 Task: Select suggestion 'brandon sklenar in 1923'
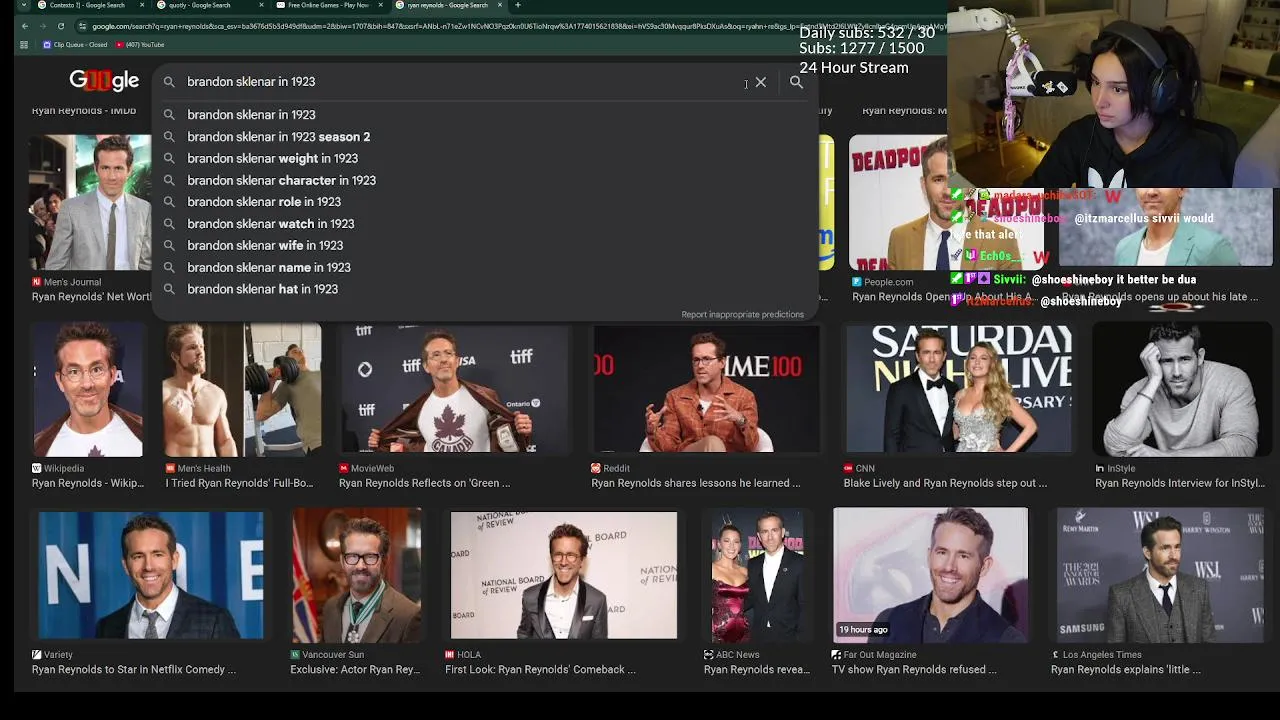pyautogui.click(x=485, y=115)
